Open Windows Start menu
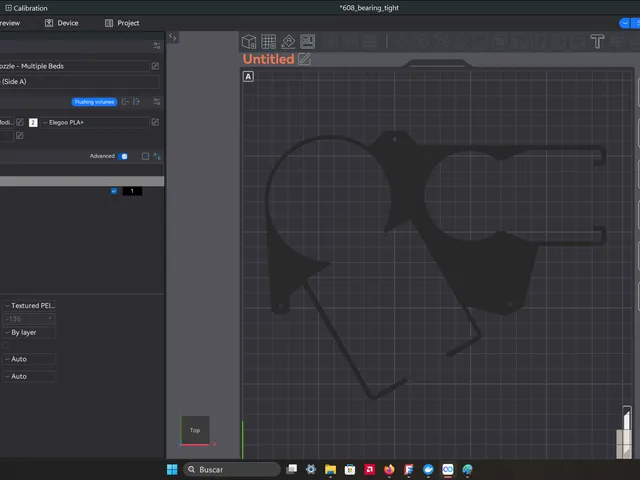 (x=172, y=469)
